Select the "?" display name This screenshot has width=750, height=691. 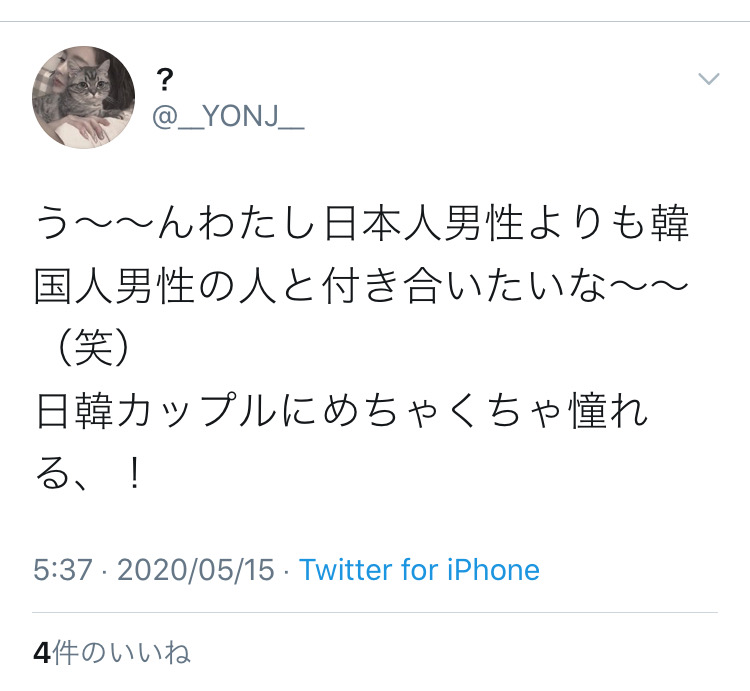click(165, 80)
